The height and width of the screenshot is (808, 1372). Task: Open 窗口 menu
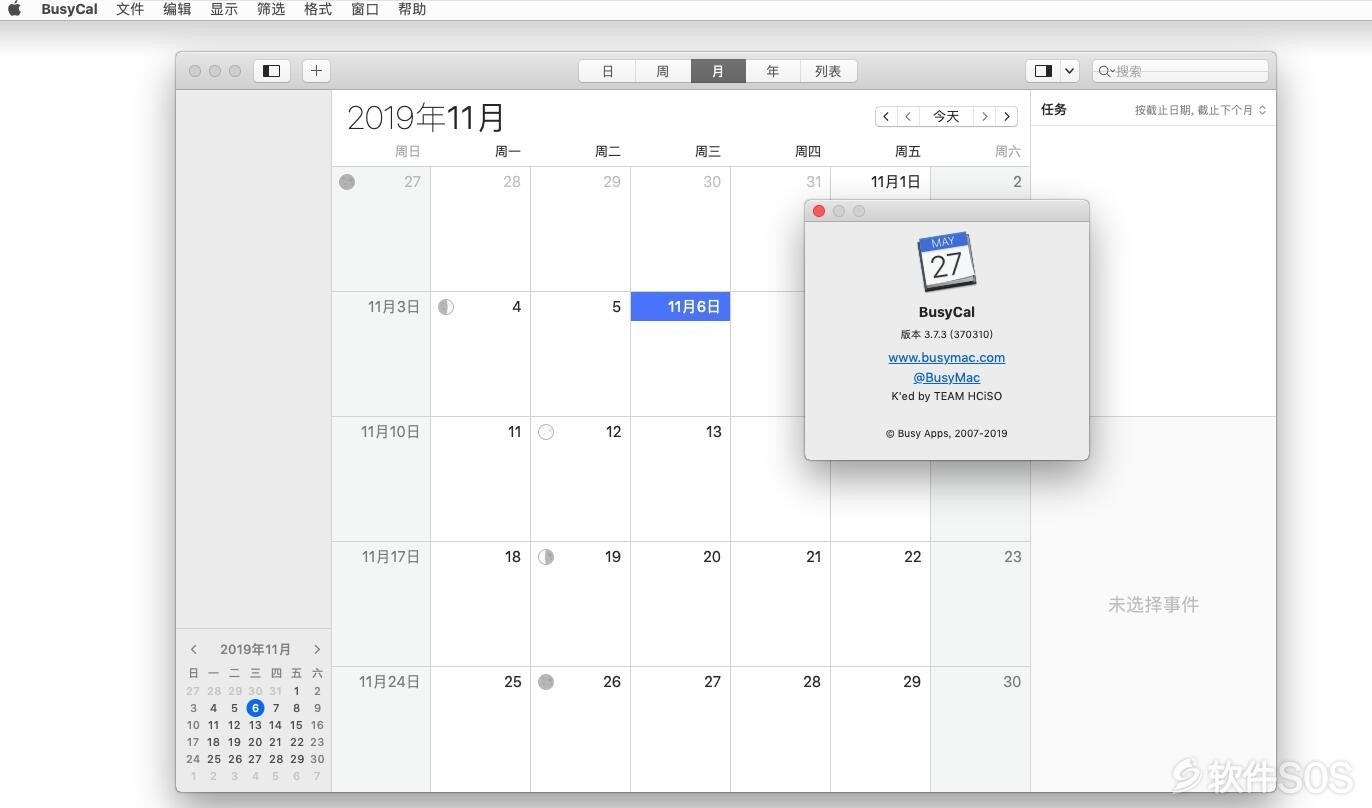coord(365,9)
